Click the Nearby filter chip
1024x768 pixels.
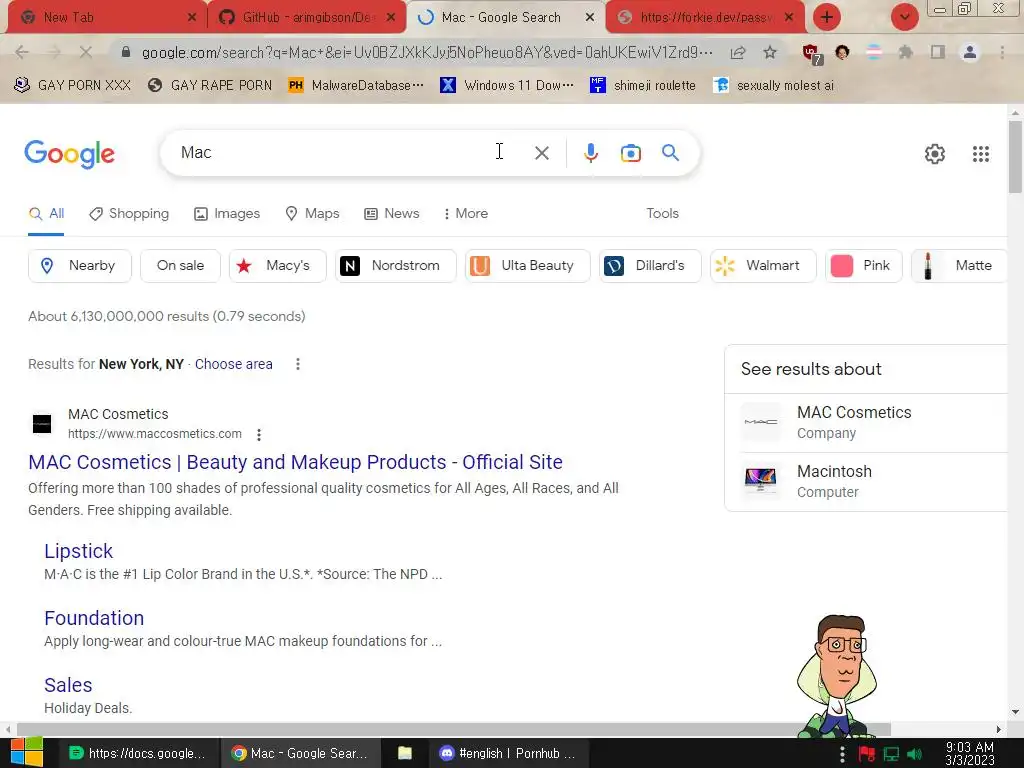coord(80,266)
